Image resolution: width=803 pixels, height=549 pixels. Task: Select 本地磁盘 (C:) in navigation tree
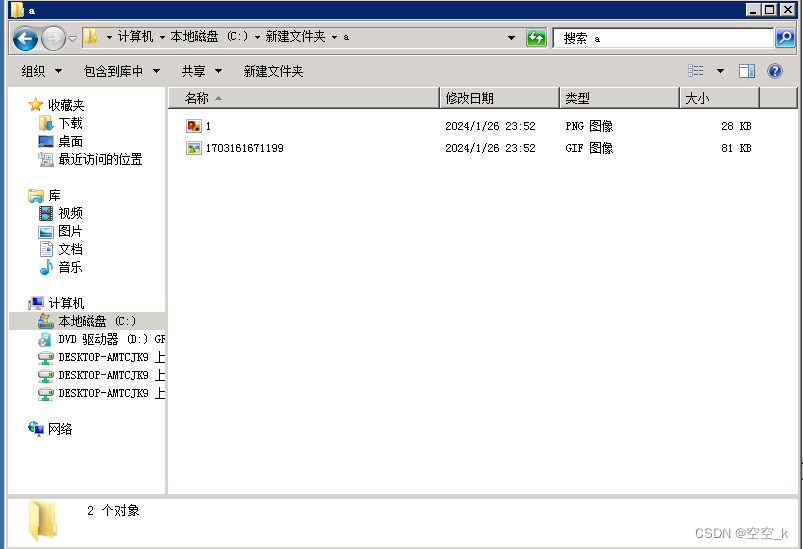[97, 321]
